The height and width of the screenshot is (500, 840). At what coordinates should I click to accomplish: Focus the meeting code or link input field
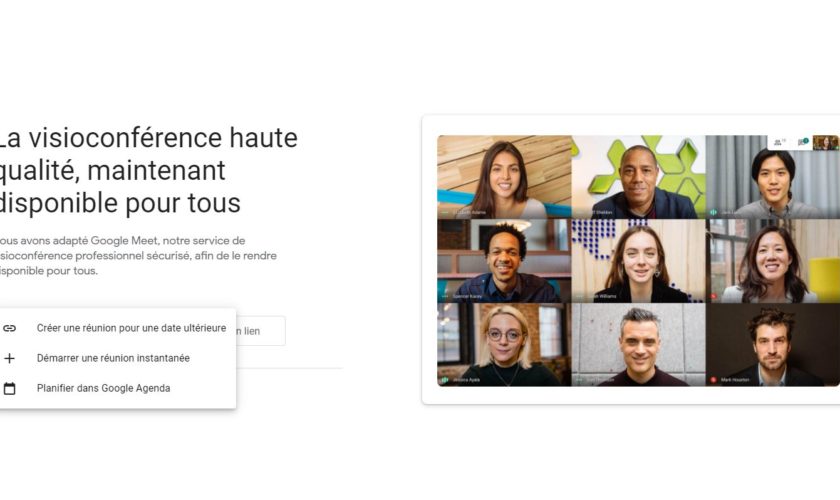(260, 331)
